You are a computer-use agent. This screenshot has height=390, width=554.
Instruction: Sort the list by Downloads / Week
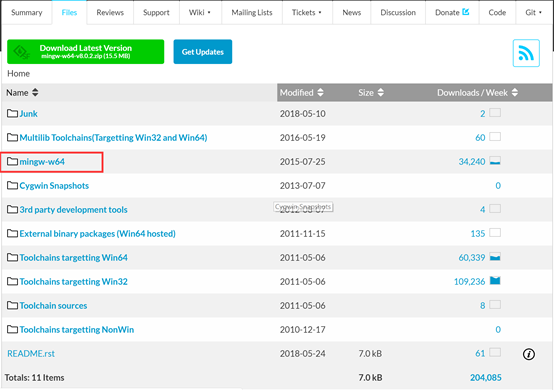tap(477, 93)
